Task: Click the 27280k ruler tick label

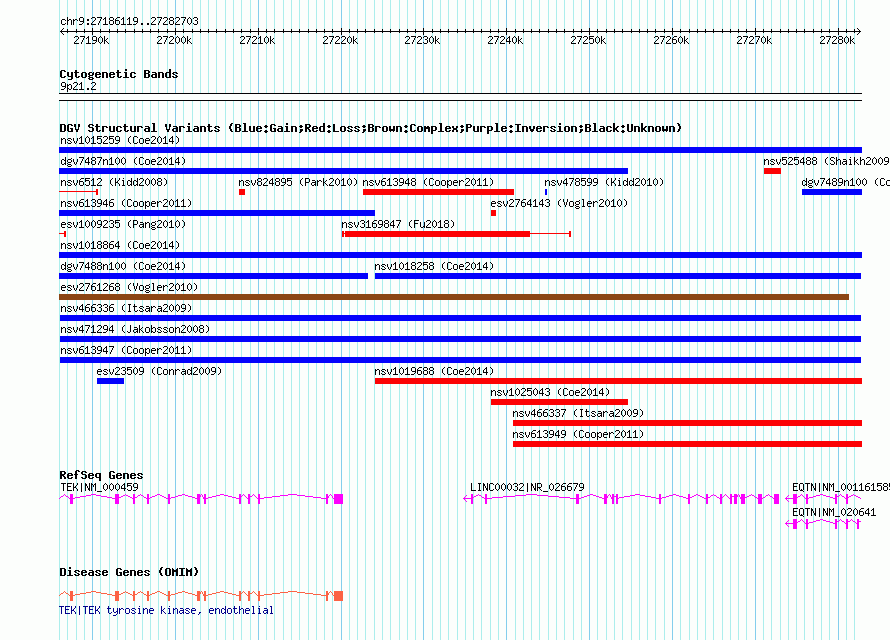Action: 837,40
